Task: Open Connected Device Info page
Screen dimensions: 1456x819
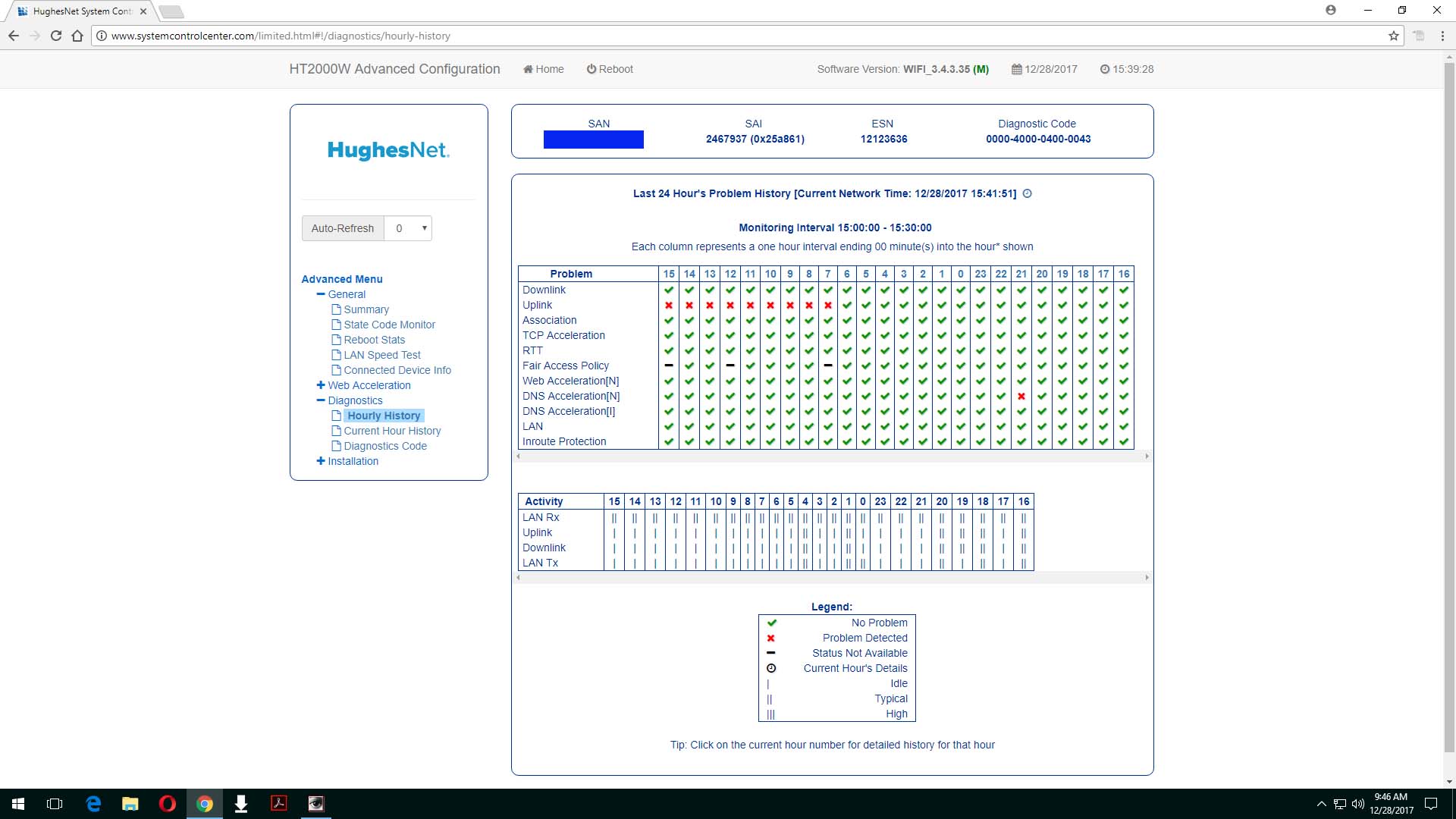Action: (x=397, y=370)
